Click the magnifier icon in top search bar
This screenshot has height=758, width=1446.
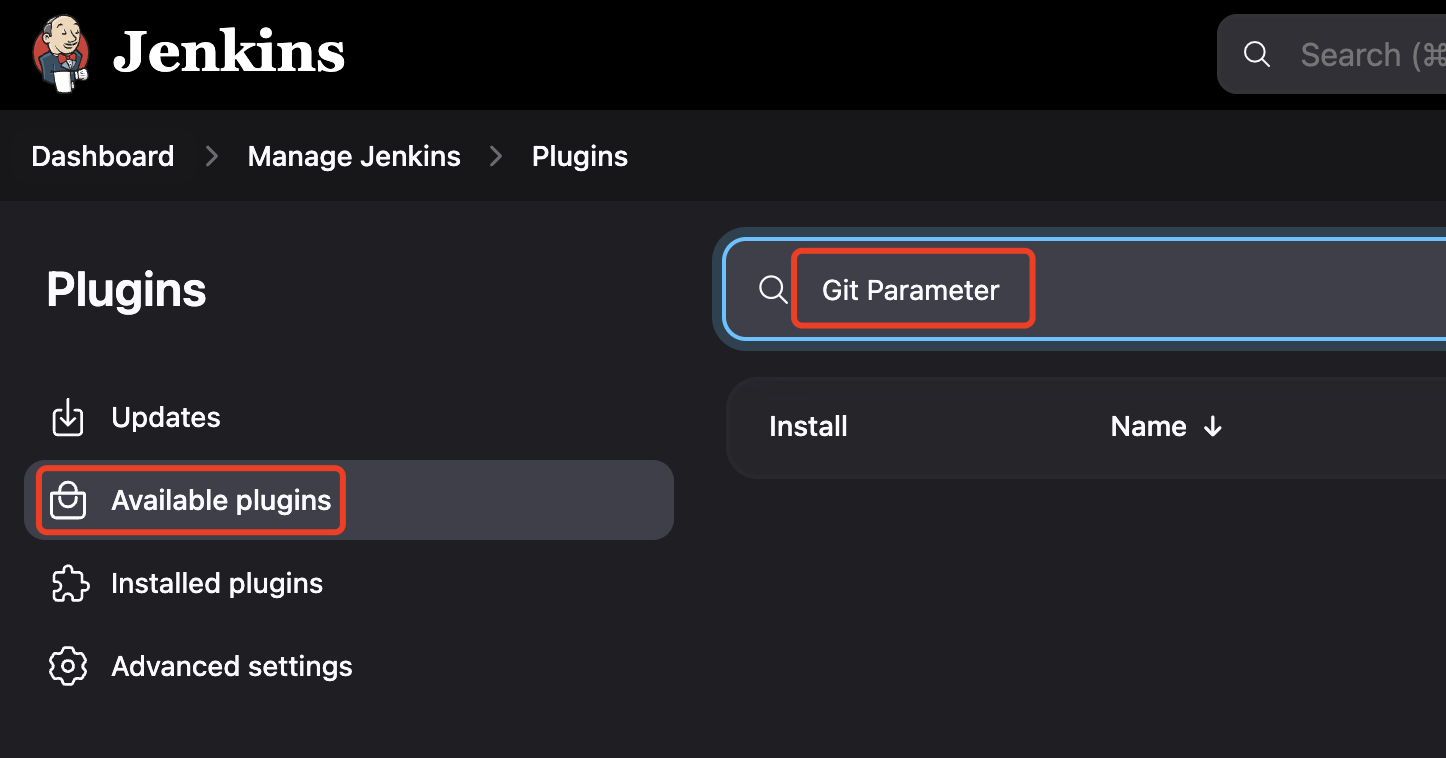(1257, 55)
